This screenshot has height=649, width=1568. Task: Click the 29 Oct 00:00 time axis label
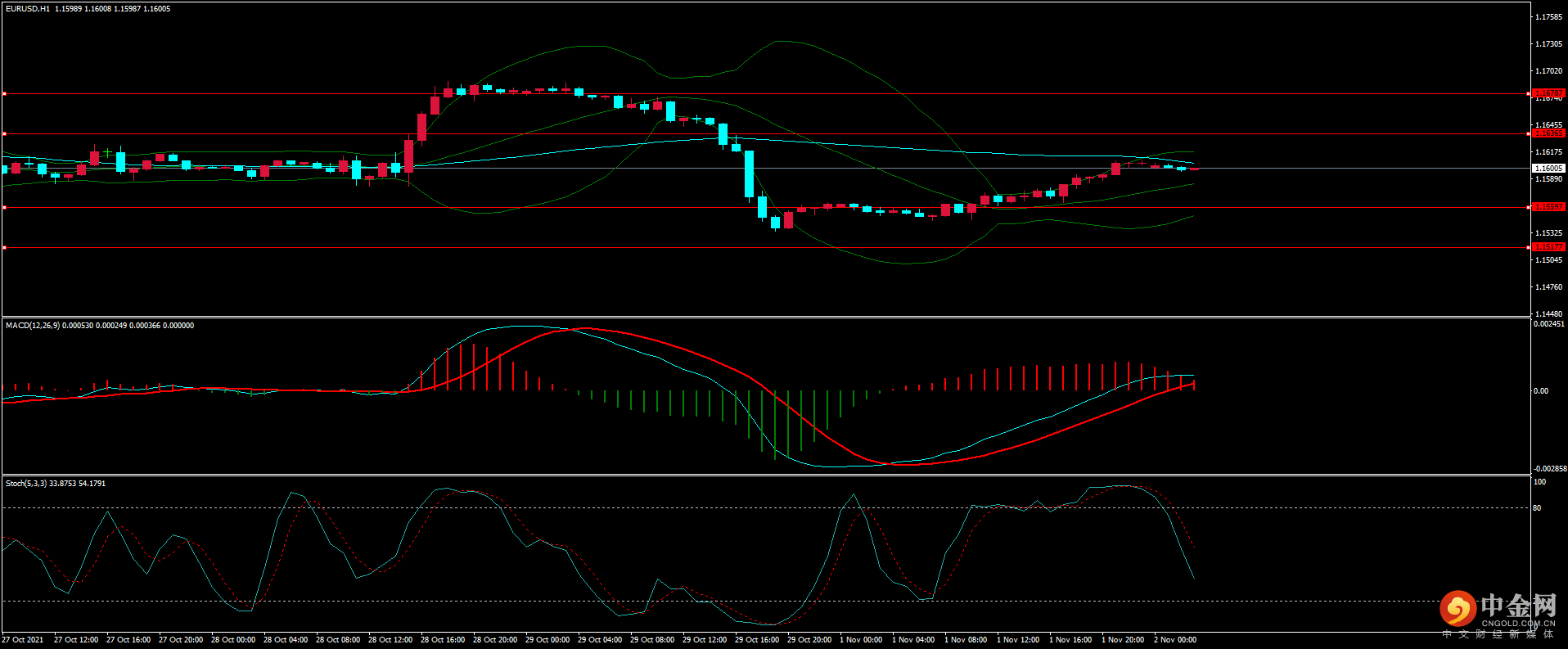coord(547,640)
